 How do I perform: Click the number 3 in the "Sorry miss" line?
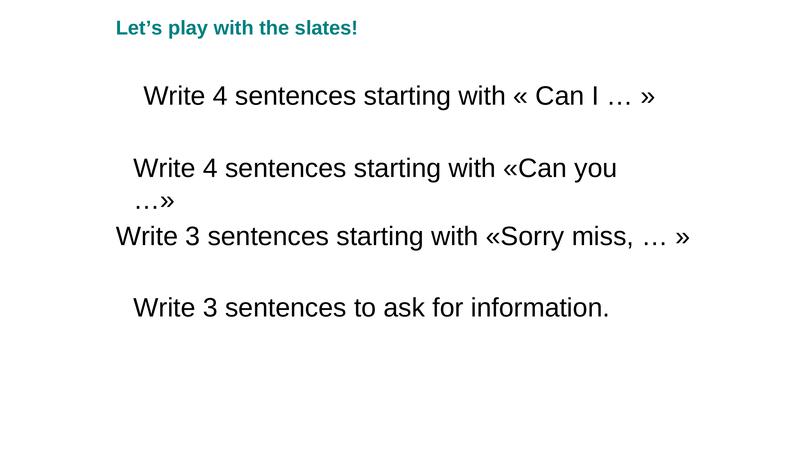coord(192,238)
